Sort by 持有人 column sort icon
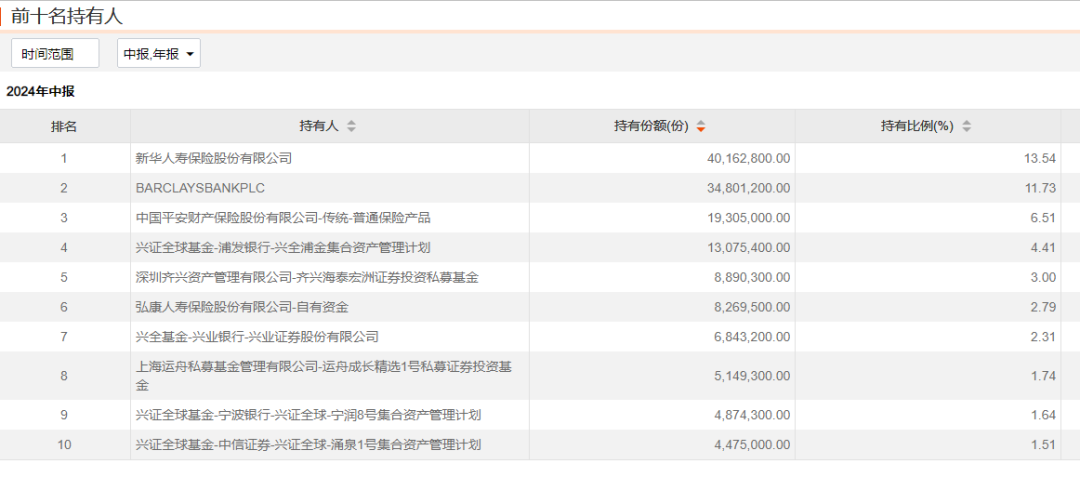The image size is (1080, 477). coord(351,127)
